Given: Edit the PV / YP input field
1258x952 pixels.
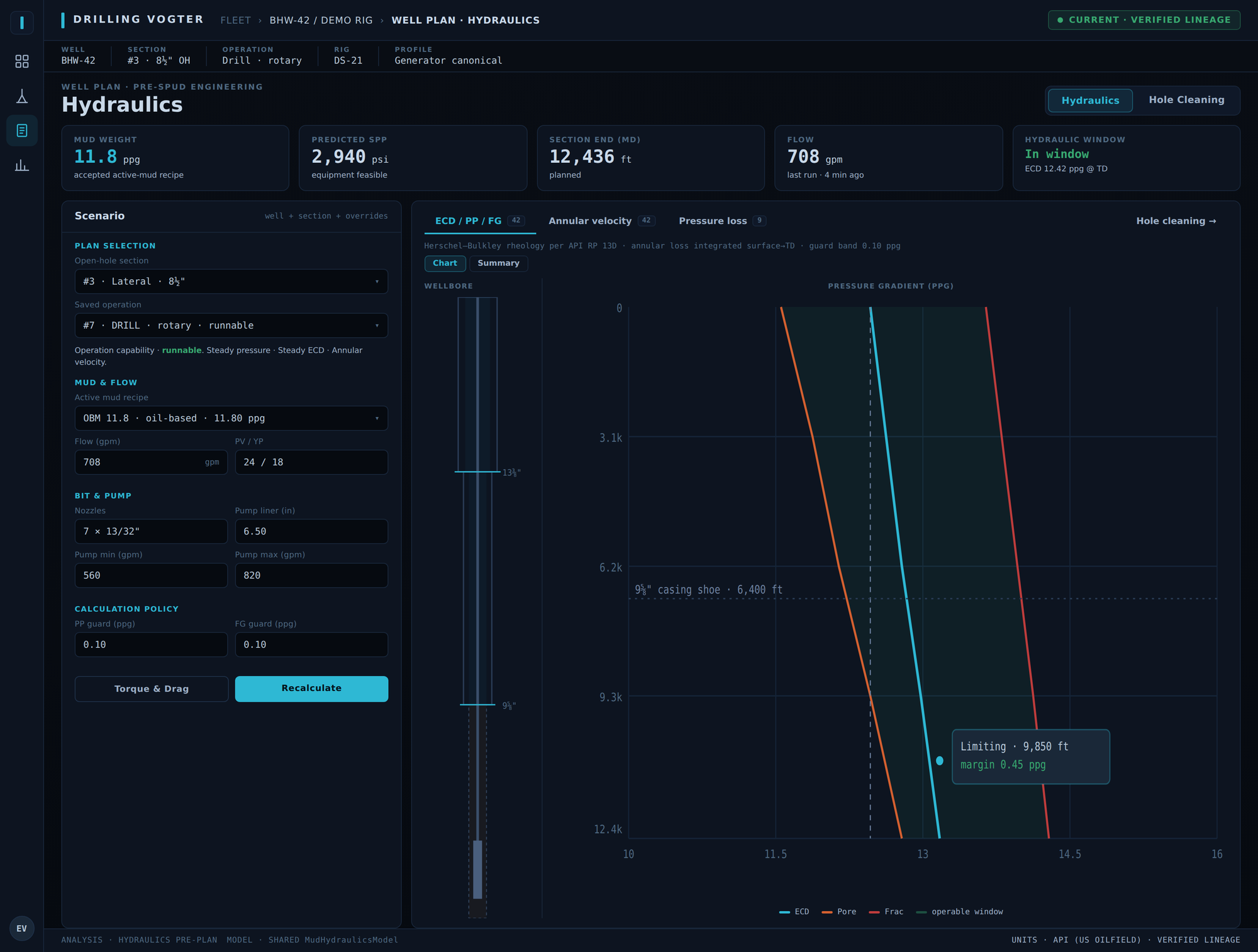Looking at the screenshot, I should [x=311, y=462].
